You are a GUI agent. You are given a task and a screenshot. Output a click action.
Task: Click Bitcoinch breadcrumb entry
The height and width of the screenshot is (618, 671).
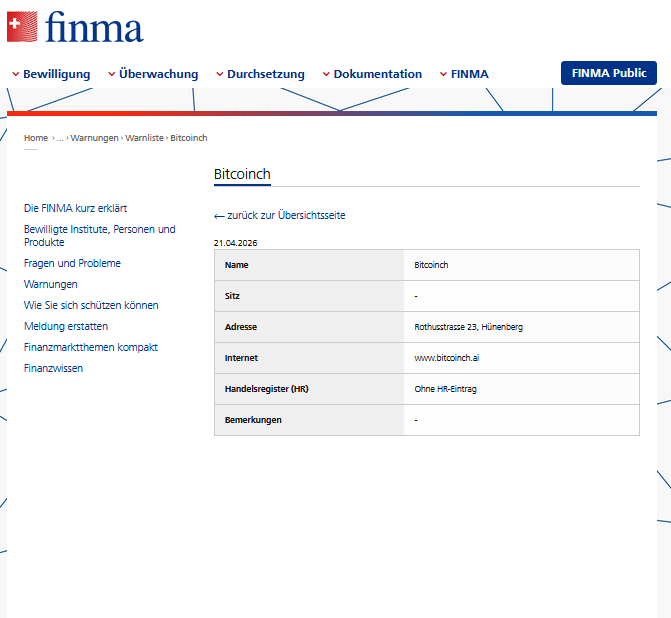[189, 138]
